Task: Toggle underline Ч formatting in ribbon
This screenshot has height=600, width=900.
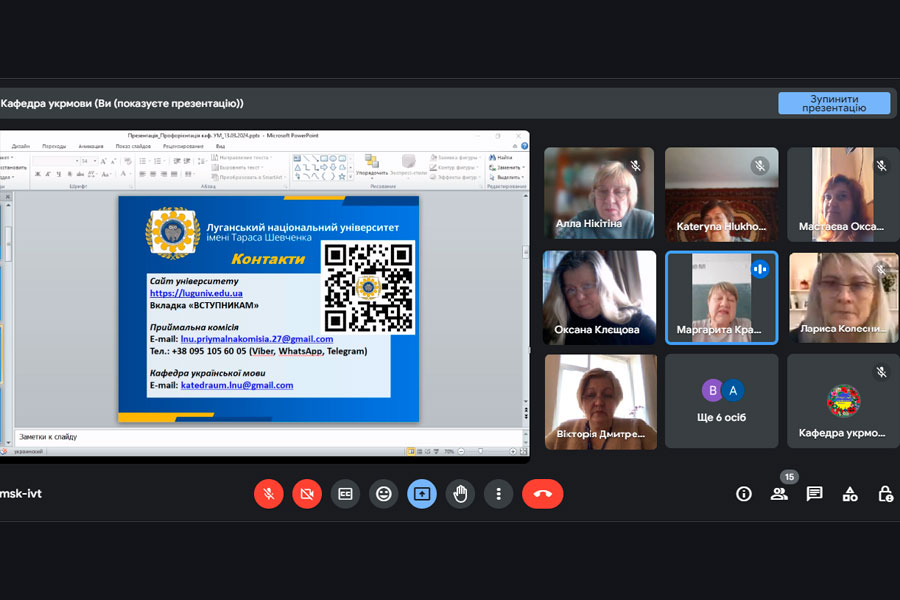Action: click(59, 174)
